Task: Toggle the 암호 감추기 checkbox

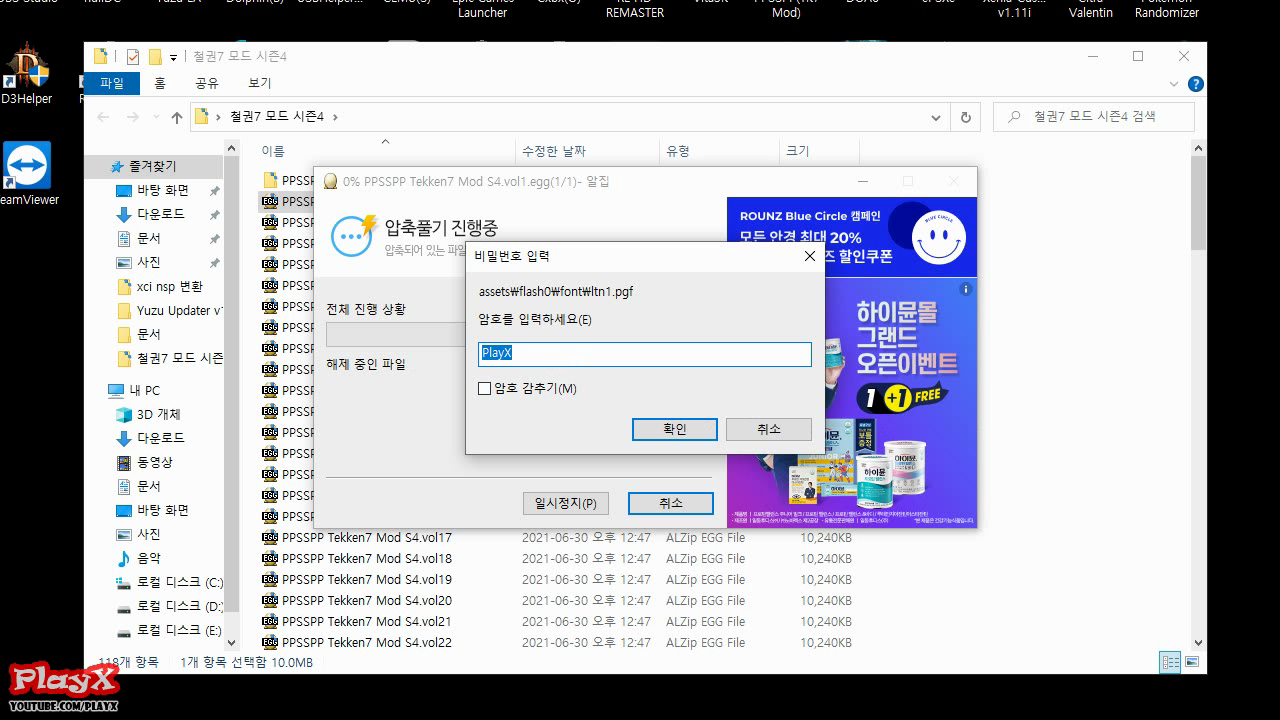Action: tap(485, 388)
